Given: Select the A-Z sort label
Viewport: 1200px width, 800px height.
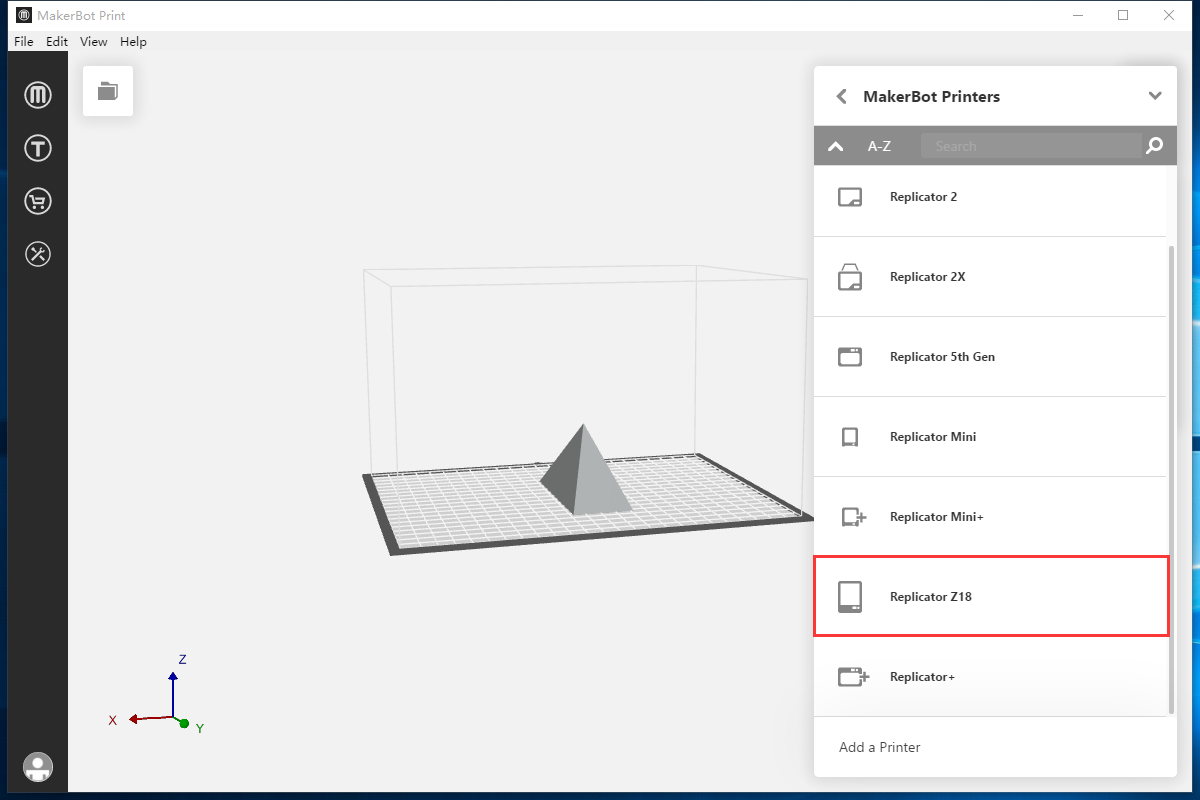Looking at the screenshot, I should (879, 146).
